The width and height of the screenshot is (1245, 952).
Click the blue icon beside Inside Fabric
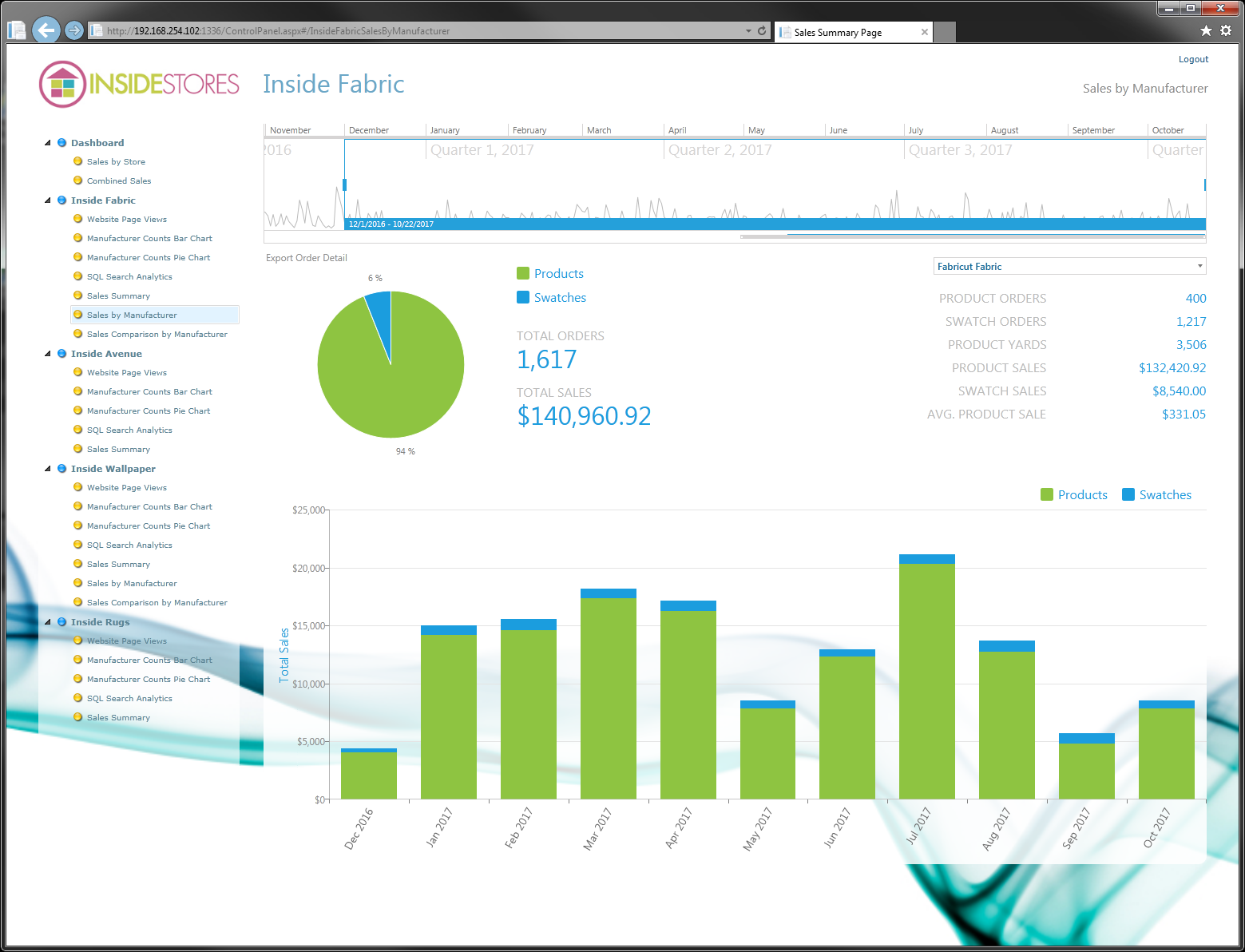(61, 200)
